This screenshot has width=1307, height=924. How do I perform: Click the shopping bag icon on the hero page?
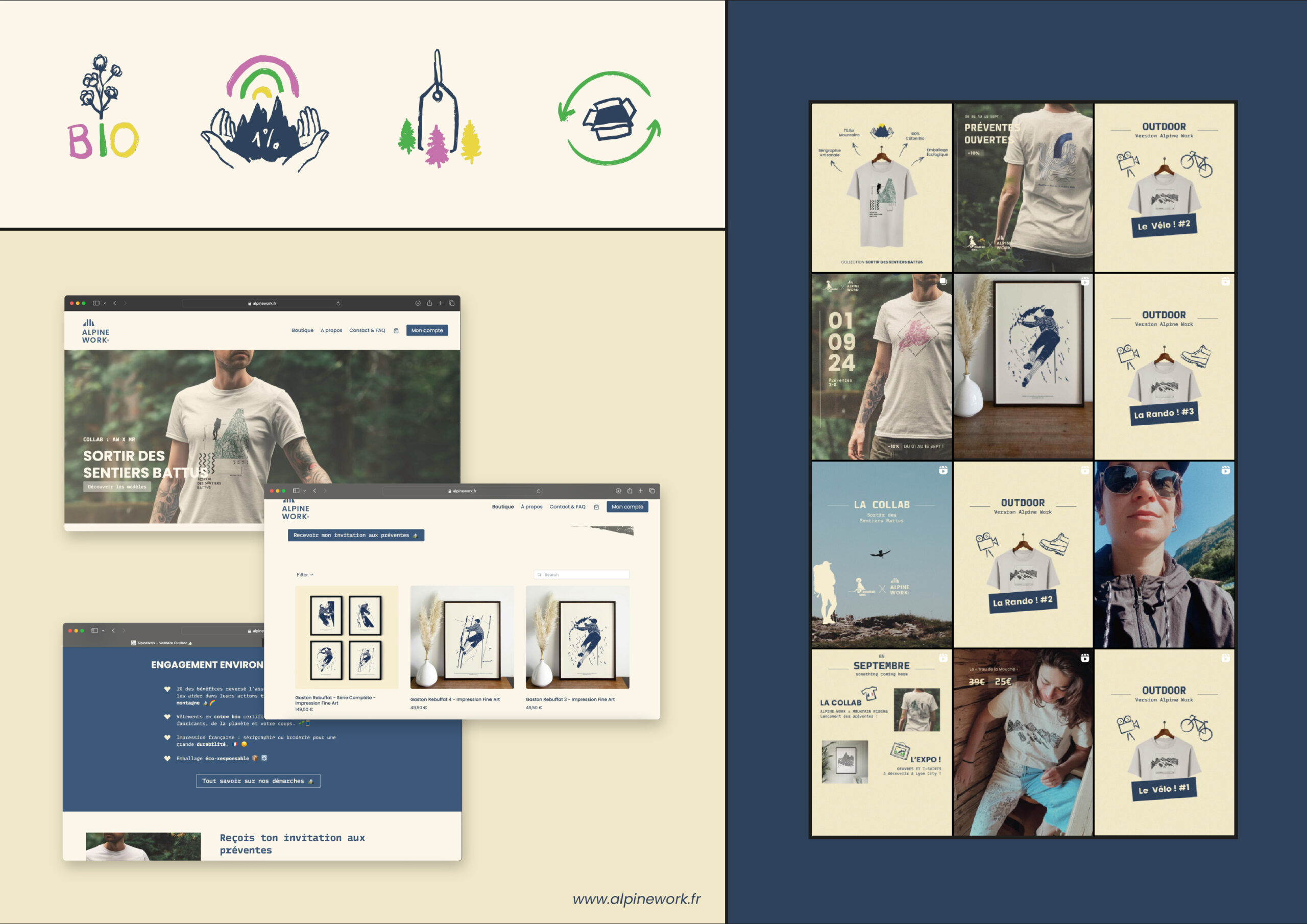click(396, 331)
